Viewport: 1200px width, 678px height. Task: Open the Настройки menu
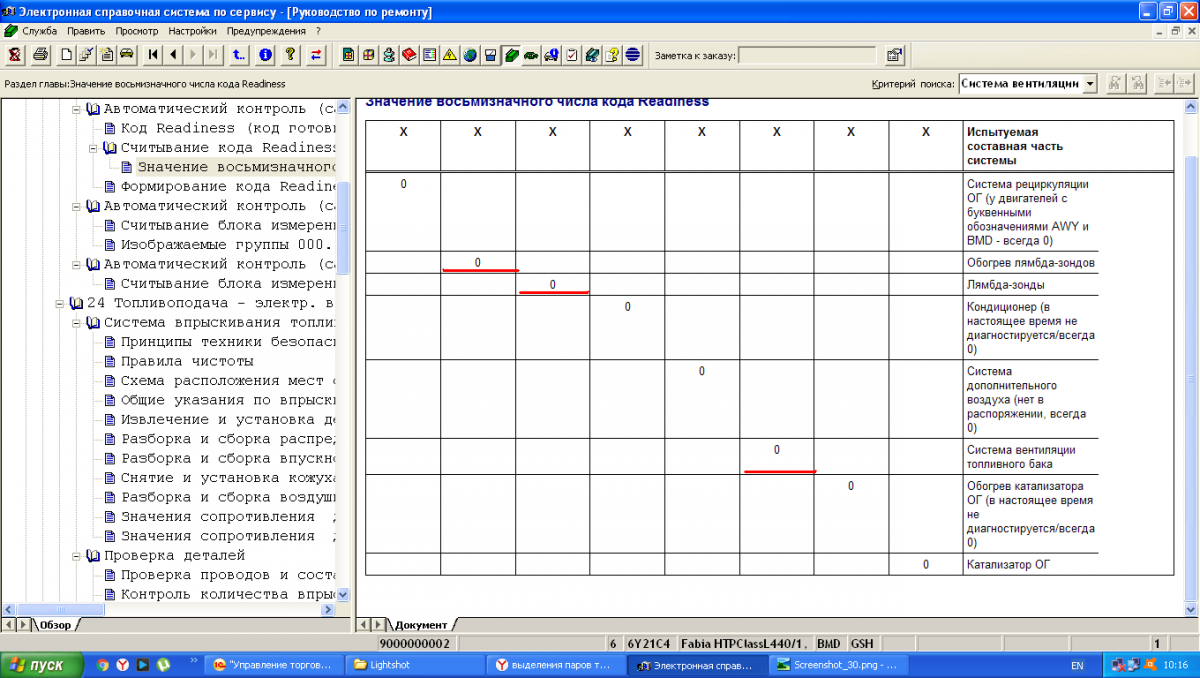coord(192,31)
